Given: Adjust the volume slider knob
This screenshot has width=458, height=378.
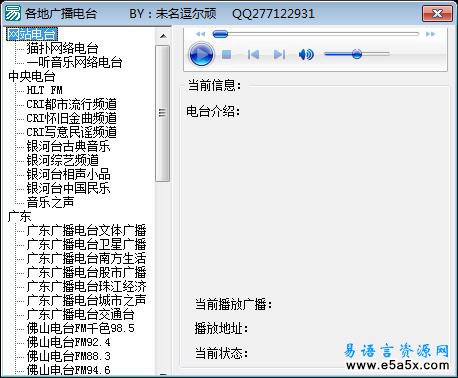Looking at the screenshot, I should point(357,54).
